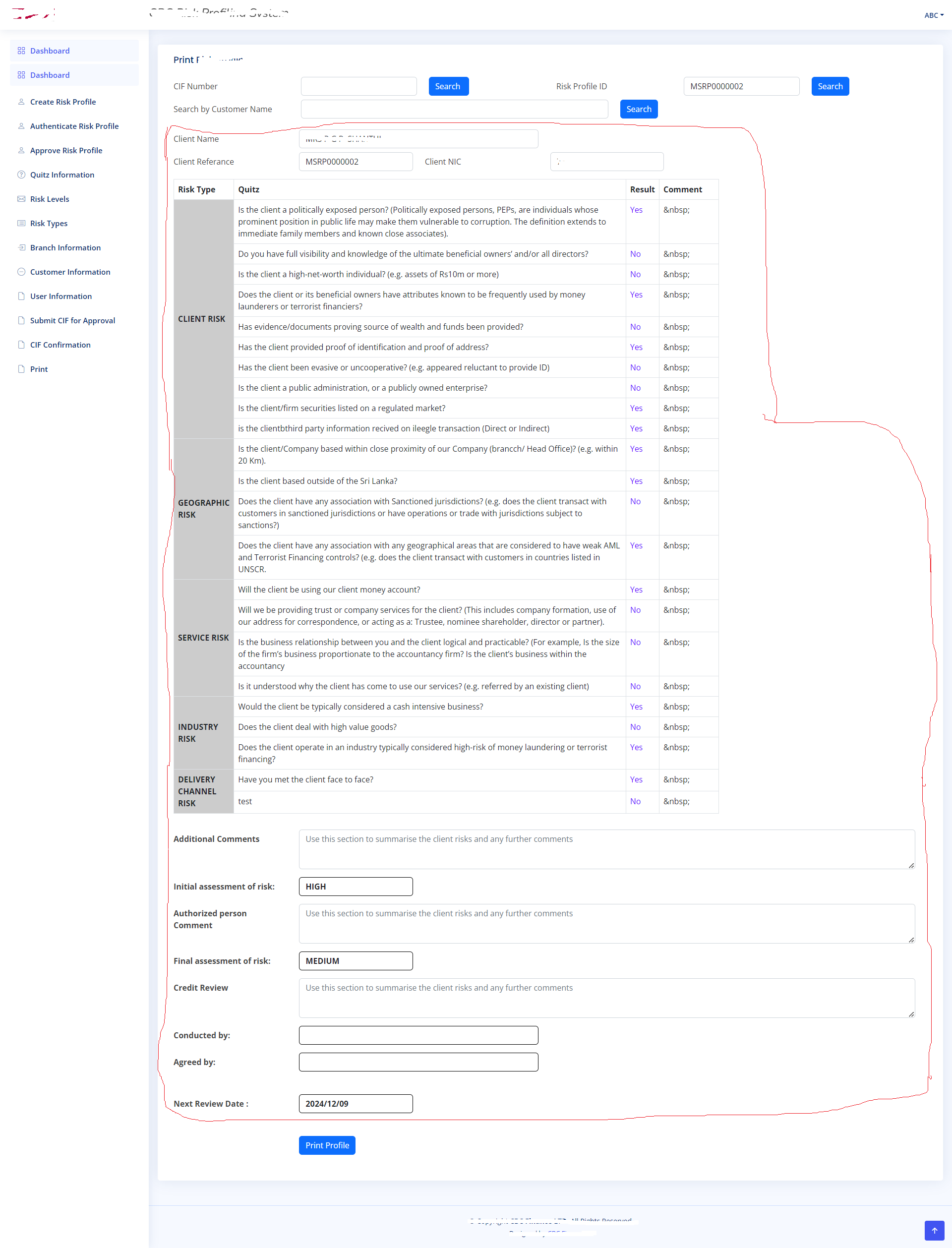Screen dimensions: 952x1248
Task: Click Yes result for met client face to face
Action: pyautogui.click(x=636, y=779)
